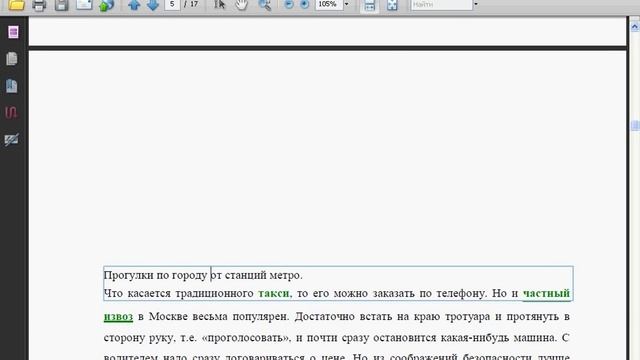Image resolution: width=640 pixels, height=360 pixels.
Task: Activate the Select text cursor tool
Action: click(x=220, y=5)
